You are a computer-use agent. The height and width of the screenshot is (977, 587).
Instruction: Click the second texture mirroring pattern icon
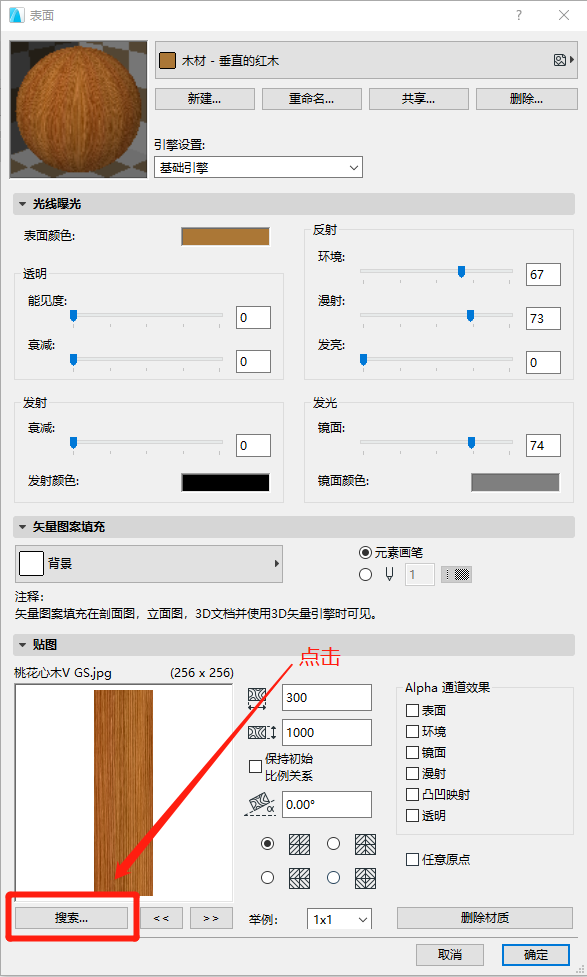(x=366, y=844)
